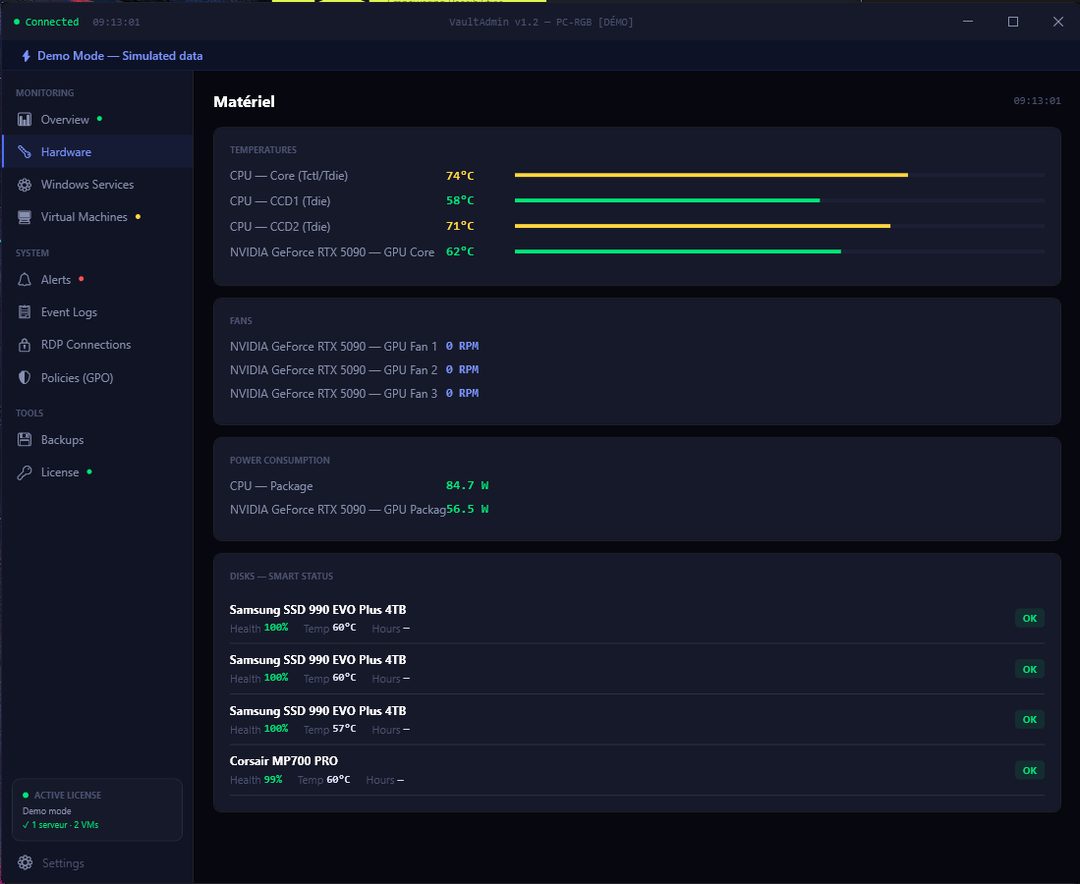Click the VaultAdmin v1.2 window title
This screenshot has height=884, width=1080.
tap(541, 22)
